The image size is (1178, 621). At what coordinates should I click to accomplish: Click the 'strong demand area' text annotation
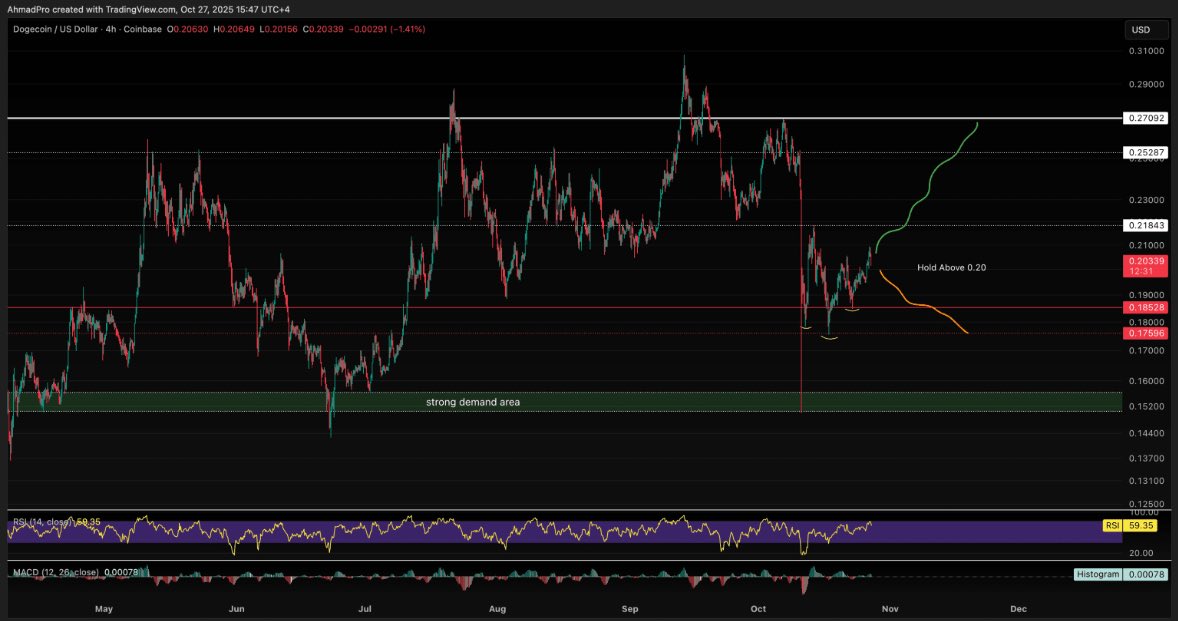pos(473,402)
